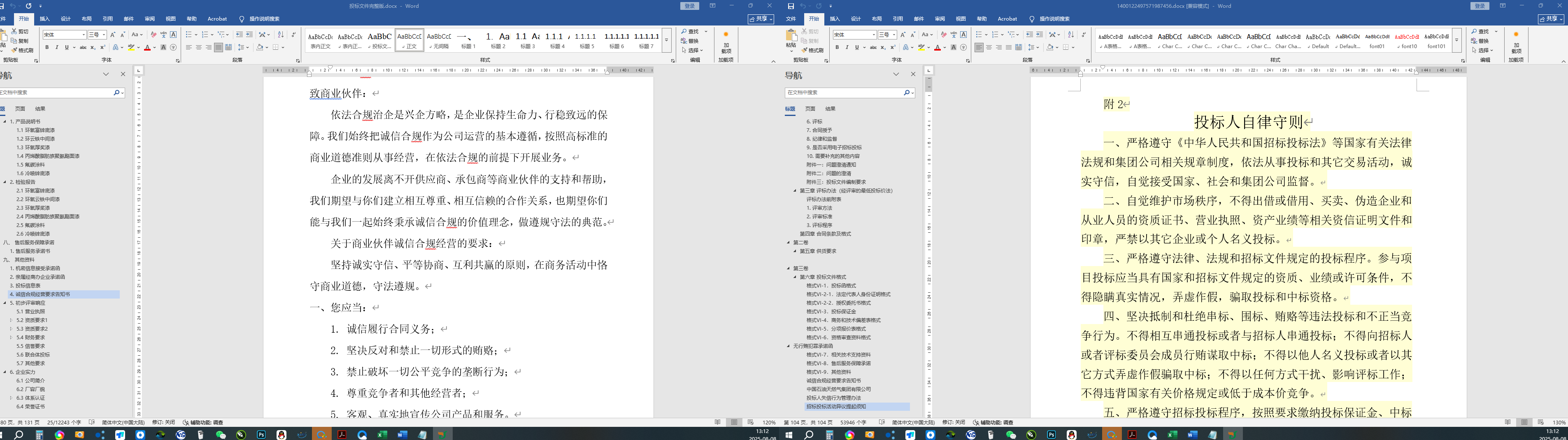
Task: Open the 引用 tab in the compatibility-mode window
Action: click(x=898, y=19)
